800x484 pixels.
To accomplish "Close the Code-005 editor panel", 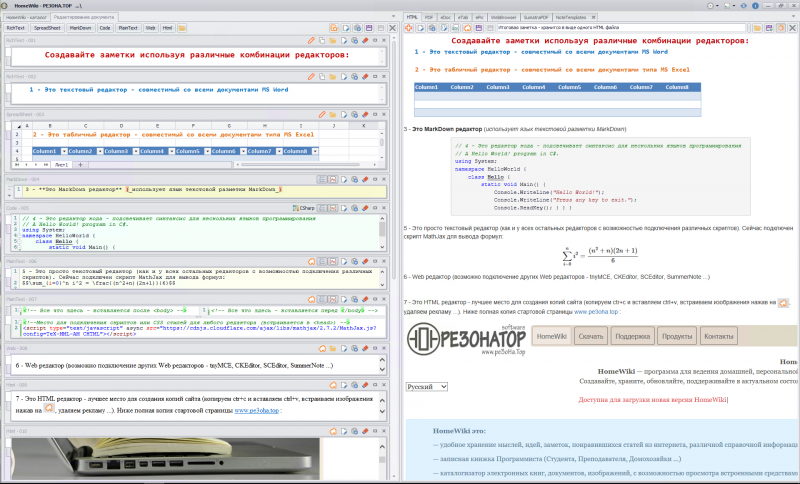I will (x=384, y=208).
